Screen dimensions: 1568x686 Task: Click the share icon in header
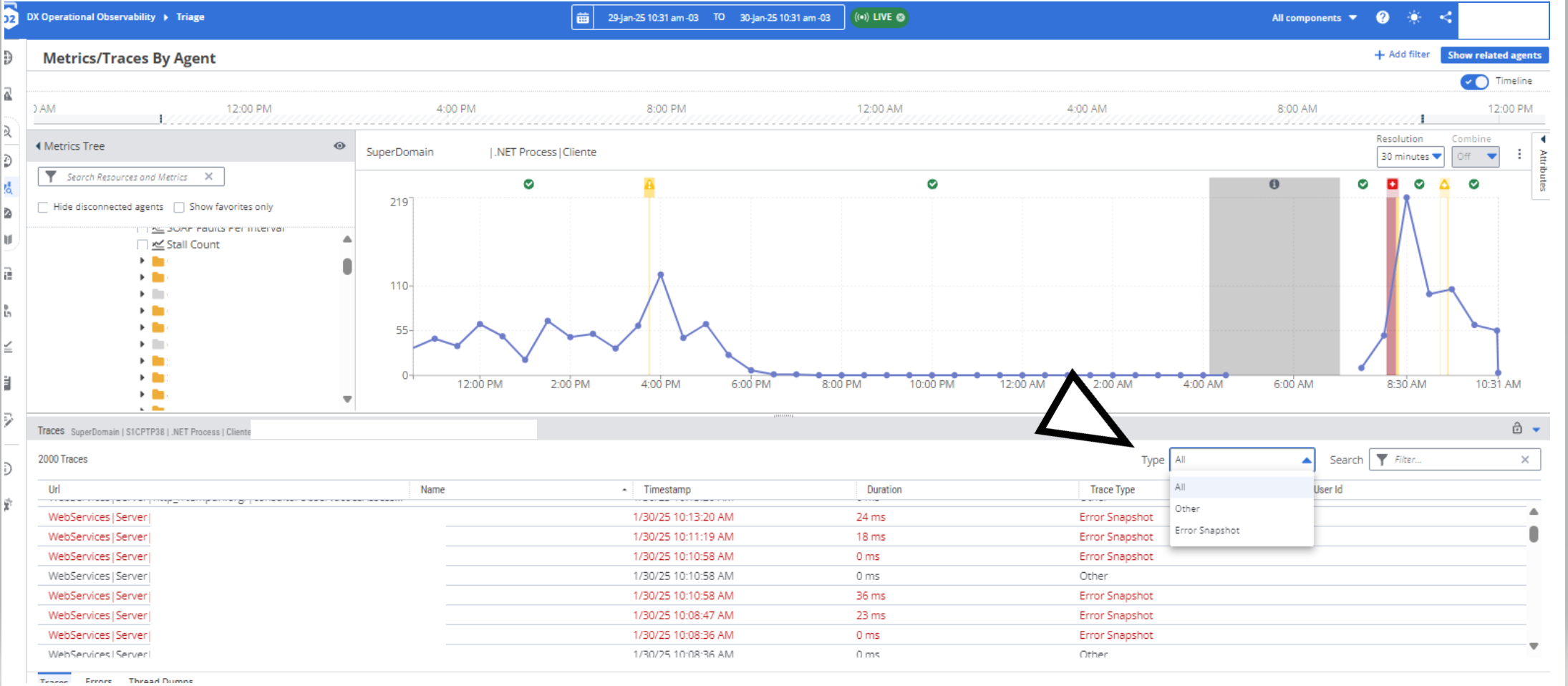(x=1446, y=17)
